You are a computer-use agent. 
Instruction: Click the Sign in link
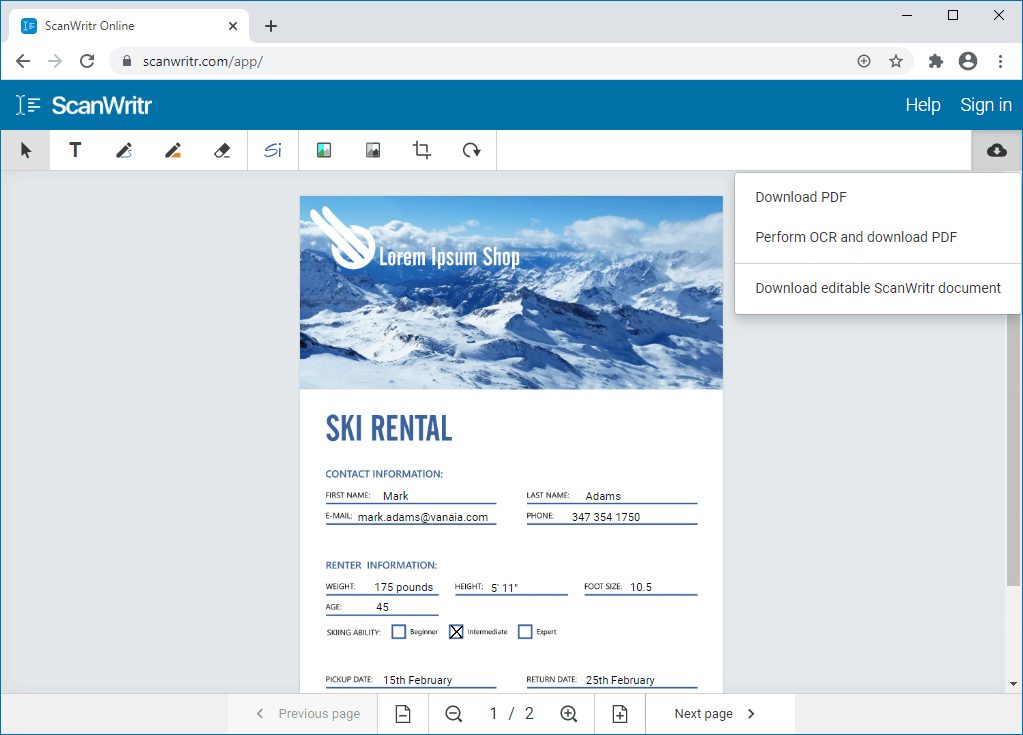click(x=985, y=105)
